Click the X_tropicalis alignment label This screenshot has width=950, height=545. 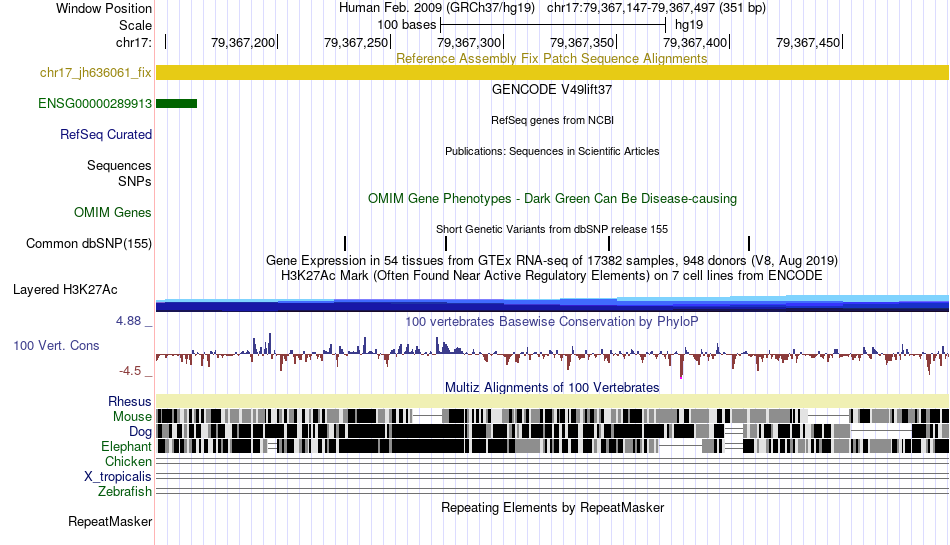click(x=118, y=477)
